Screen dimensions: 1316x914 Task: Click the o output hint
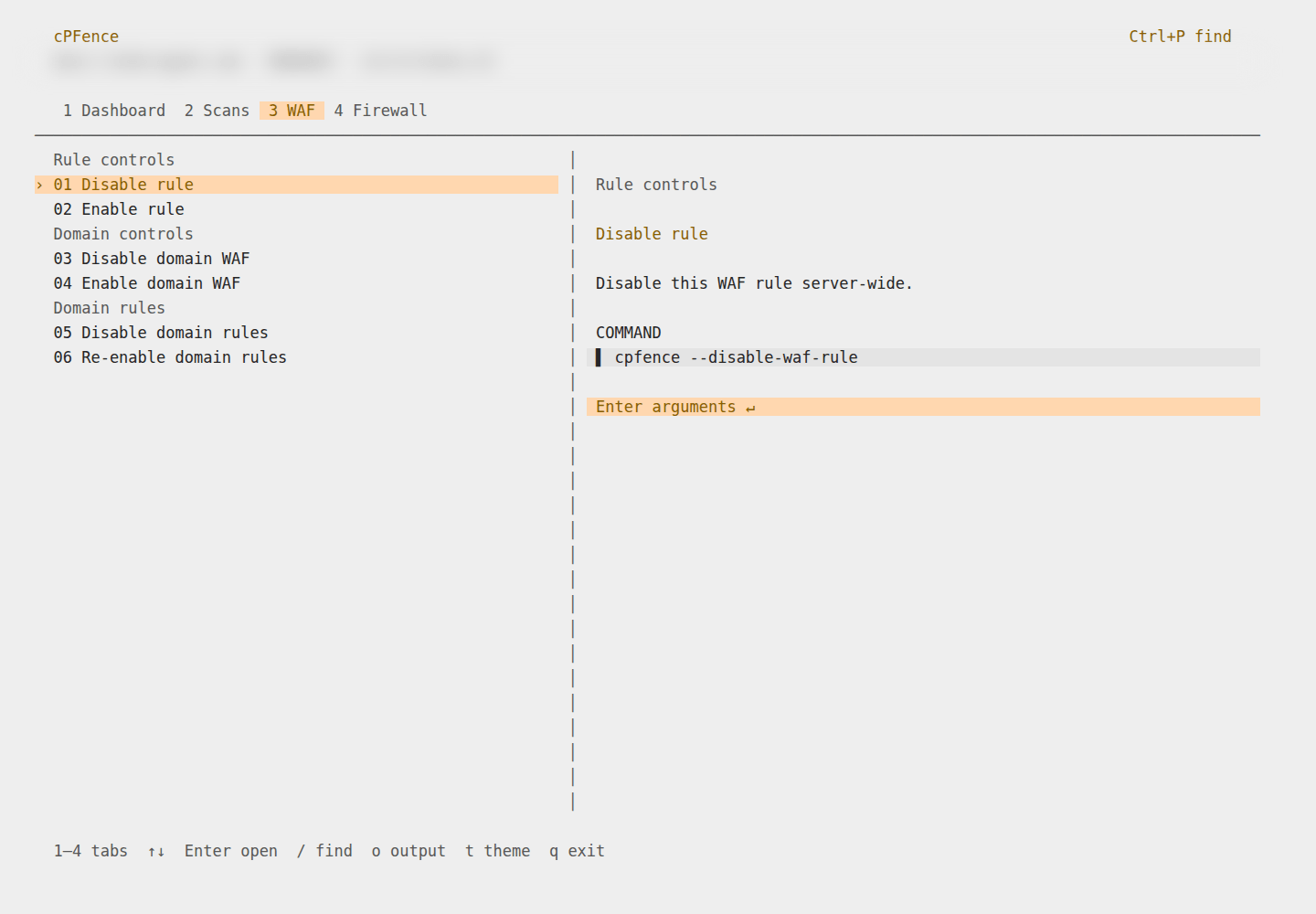409,851
